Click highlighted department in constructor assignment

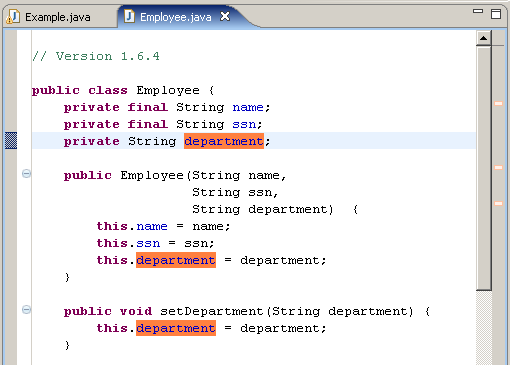(176, 260)
